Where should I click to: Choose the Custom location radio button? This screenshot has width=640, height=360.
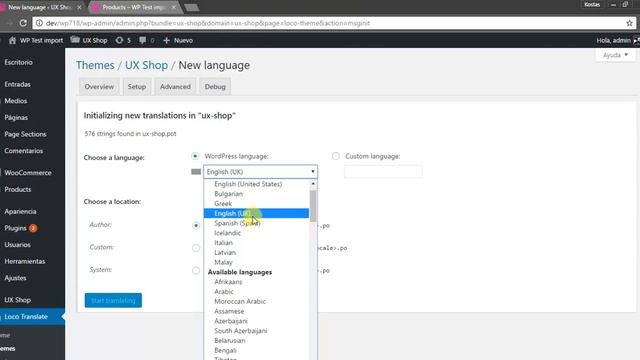[x=196, y=248]
